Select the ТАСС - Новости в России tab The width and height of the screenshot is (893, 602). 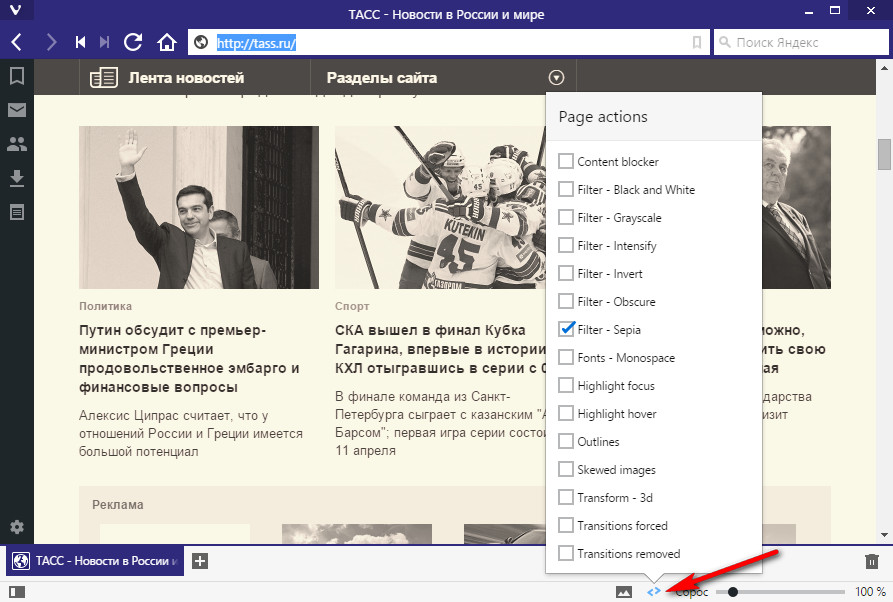coord(95,561)
